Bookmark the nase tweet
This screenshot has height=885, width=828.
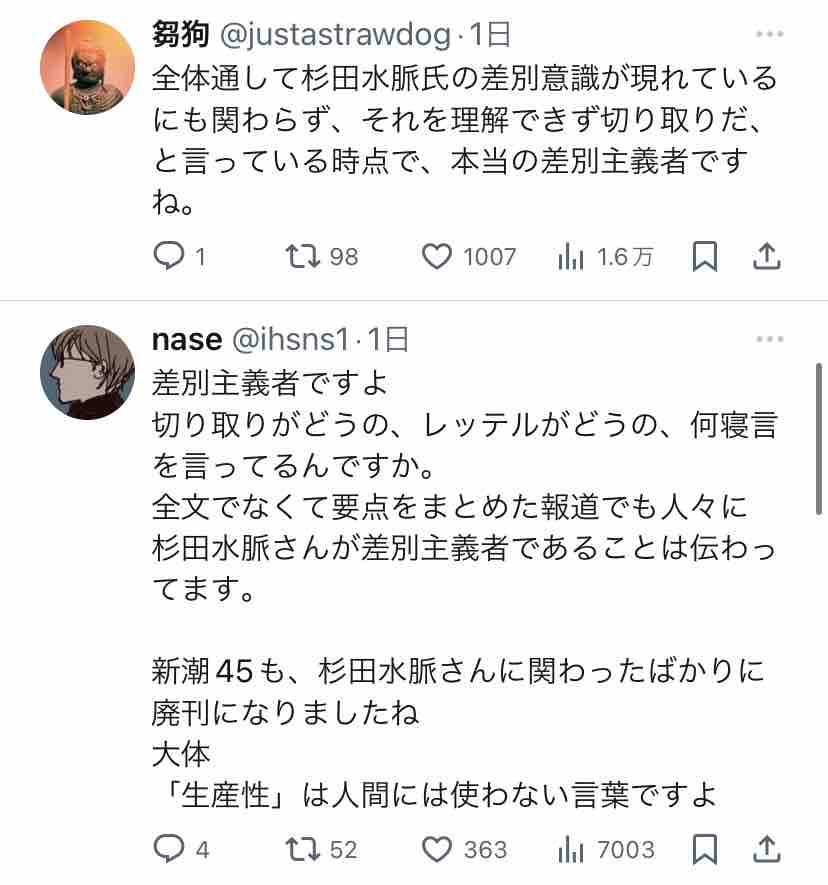tap(705, 849)
